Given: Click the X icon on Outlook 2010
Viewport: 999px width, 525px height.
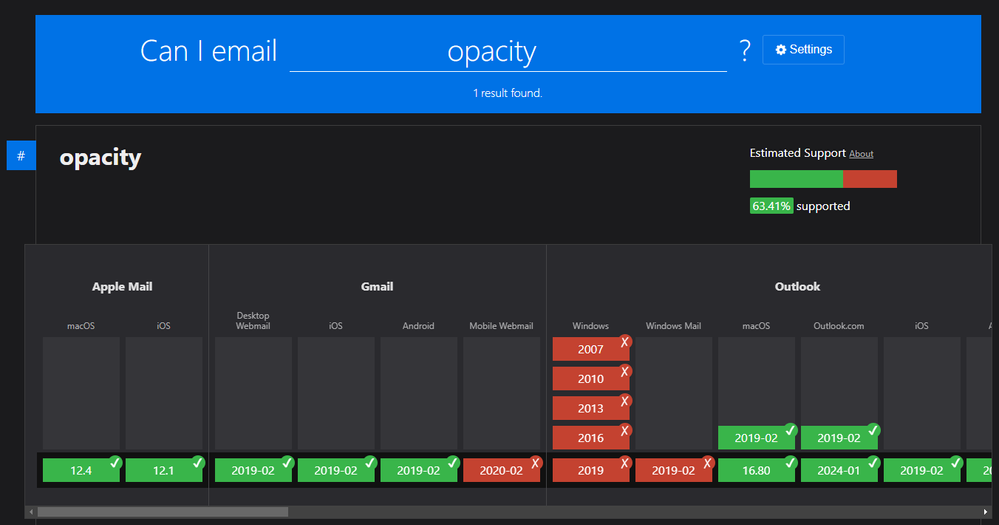Looking at the screenshot, I should click(x=625, y=371).
